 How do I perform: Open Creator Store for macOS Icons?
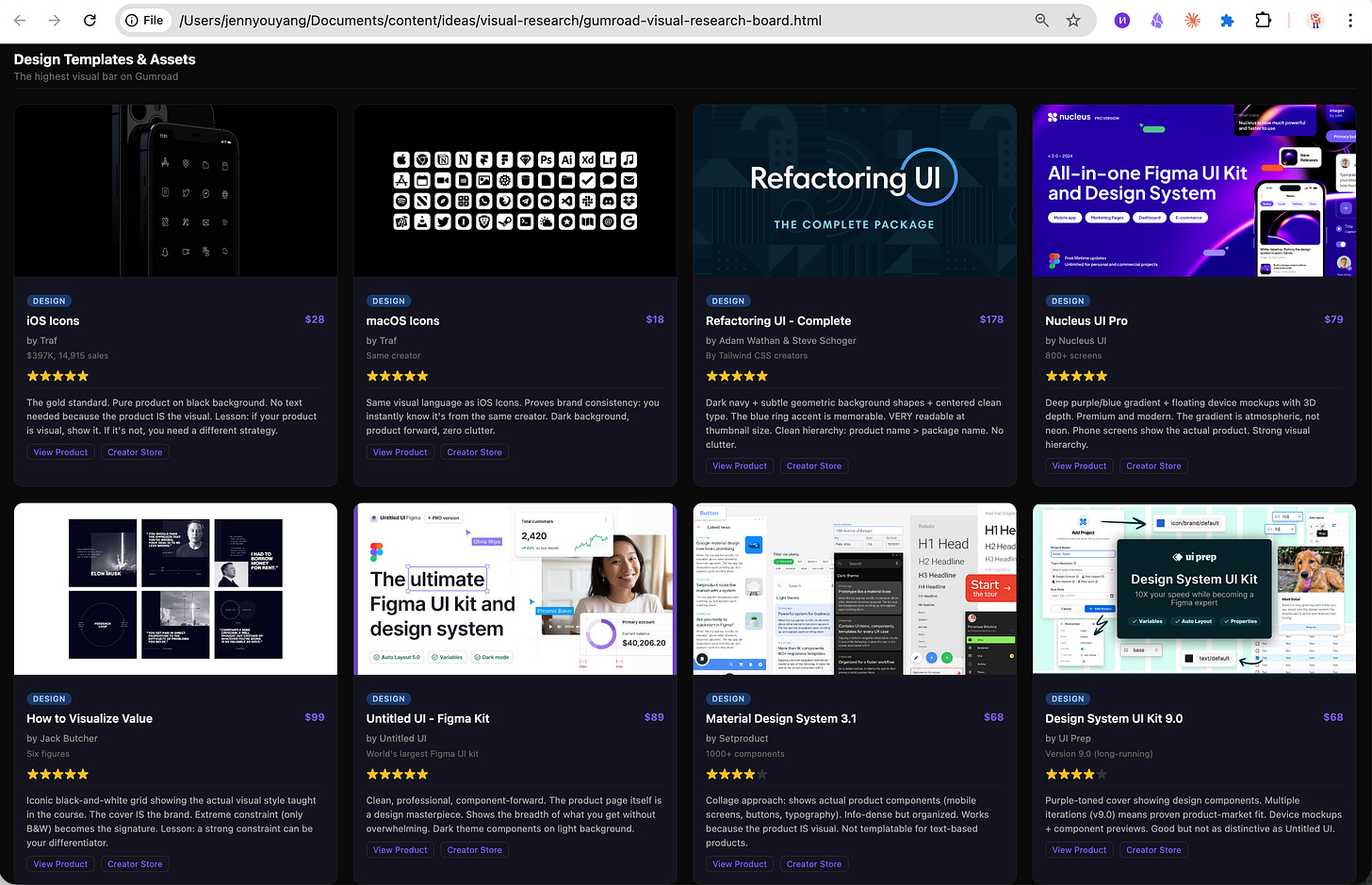click(x=474, y=452)
